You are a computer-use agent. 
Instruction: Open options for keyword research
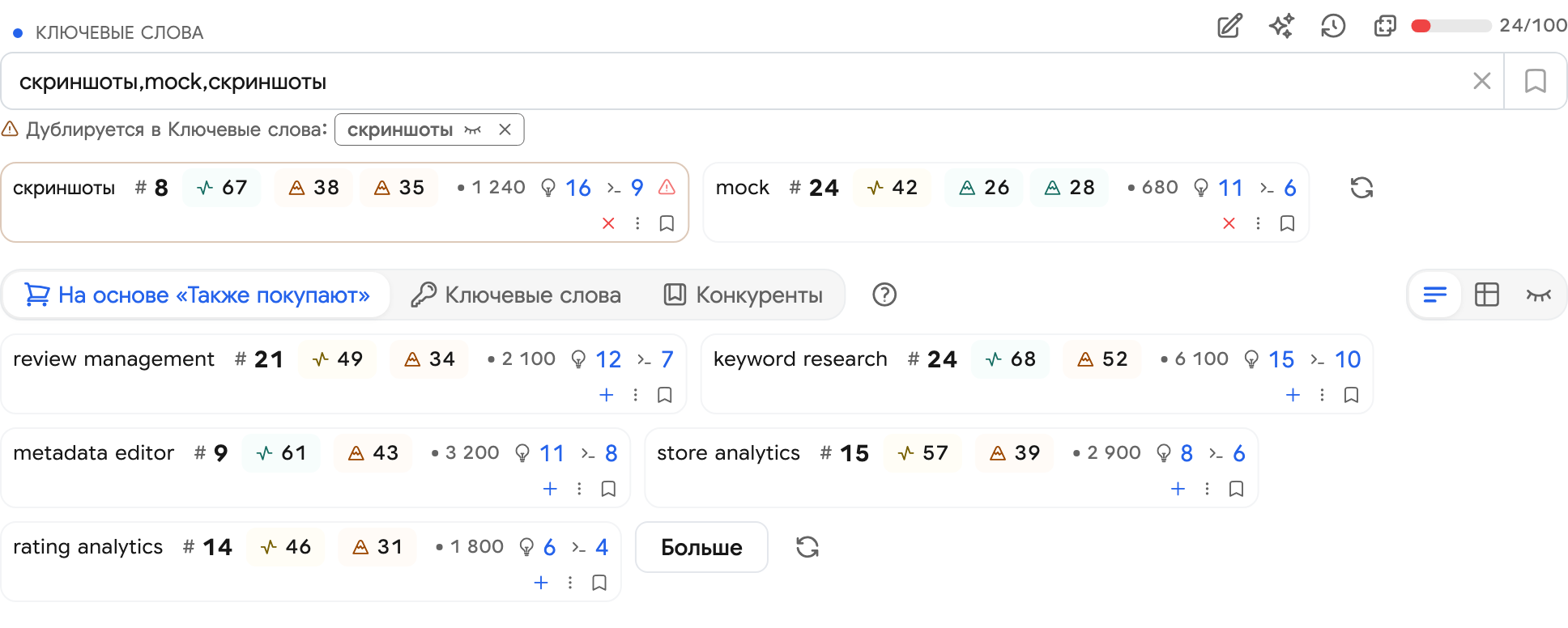[x=1322, y=395]
